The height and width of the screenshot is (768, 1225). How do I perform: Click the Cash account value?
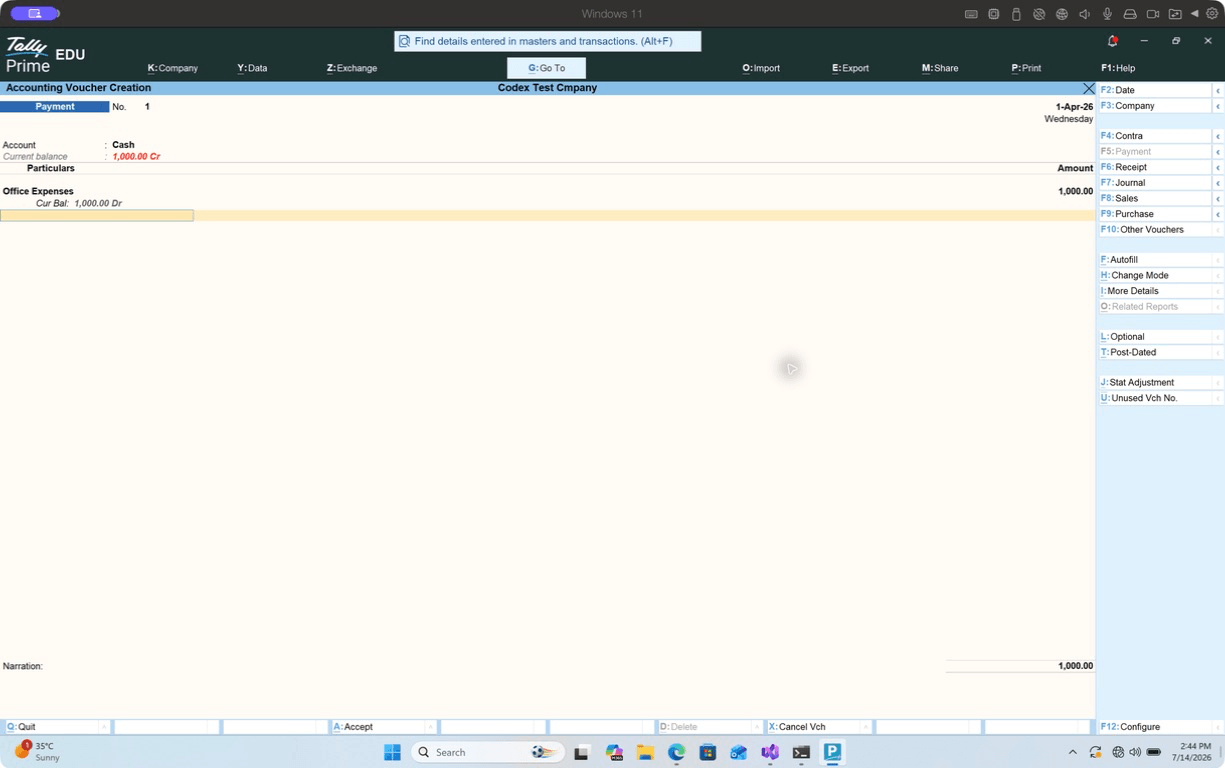tap(123, 145)
